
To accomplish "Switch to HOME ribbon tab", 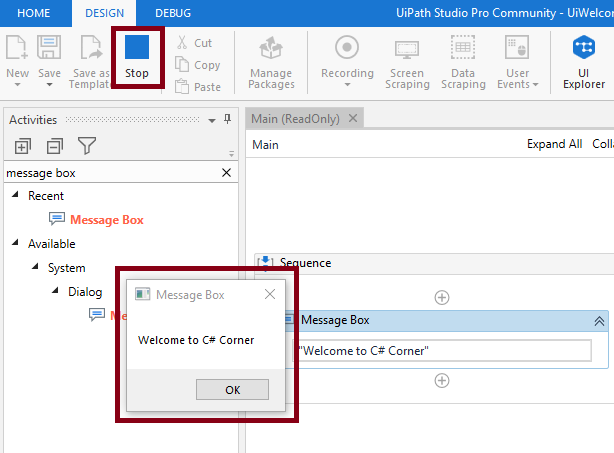I will 34,13.
